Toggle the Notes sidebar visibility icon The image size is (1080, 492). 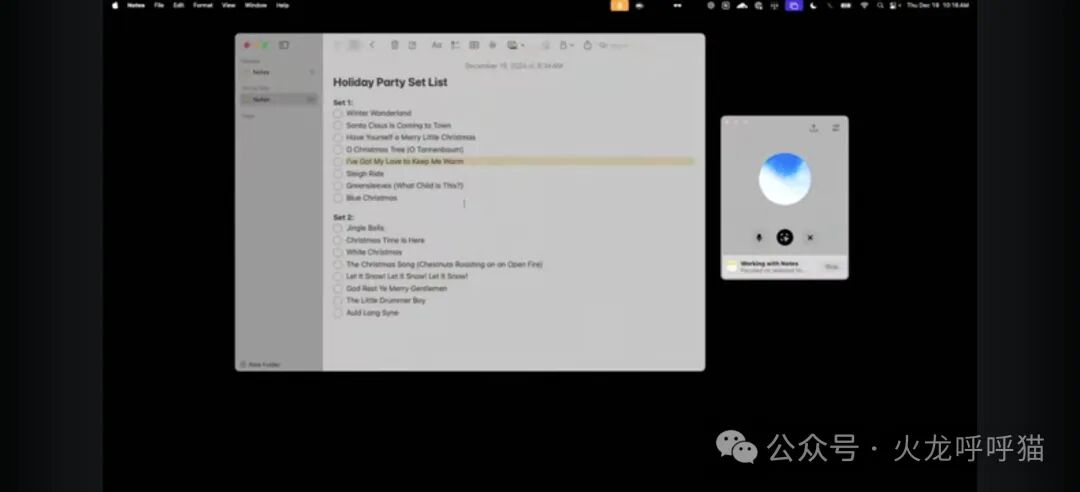284,45
